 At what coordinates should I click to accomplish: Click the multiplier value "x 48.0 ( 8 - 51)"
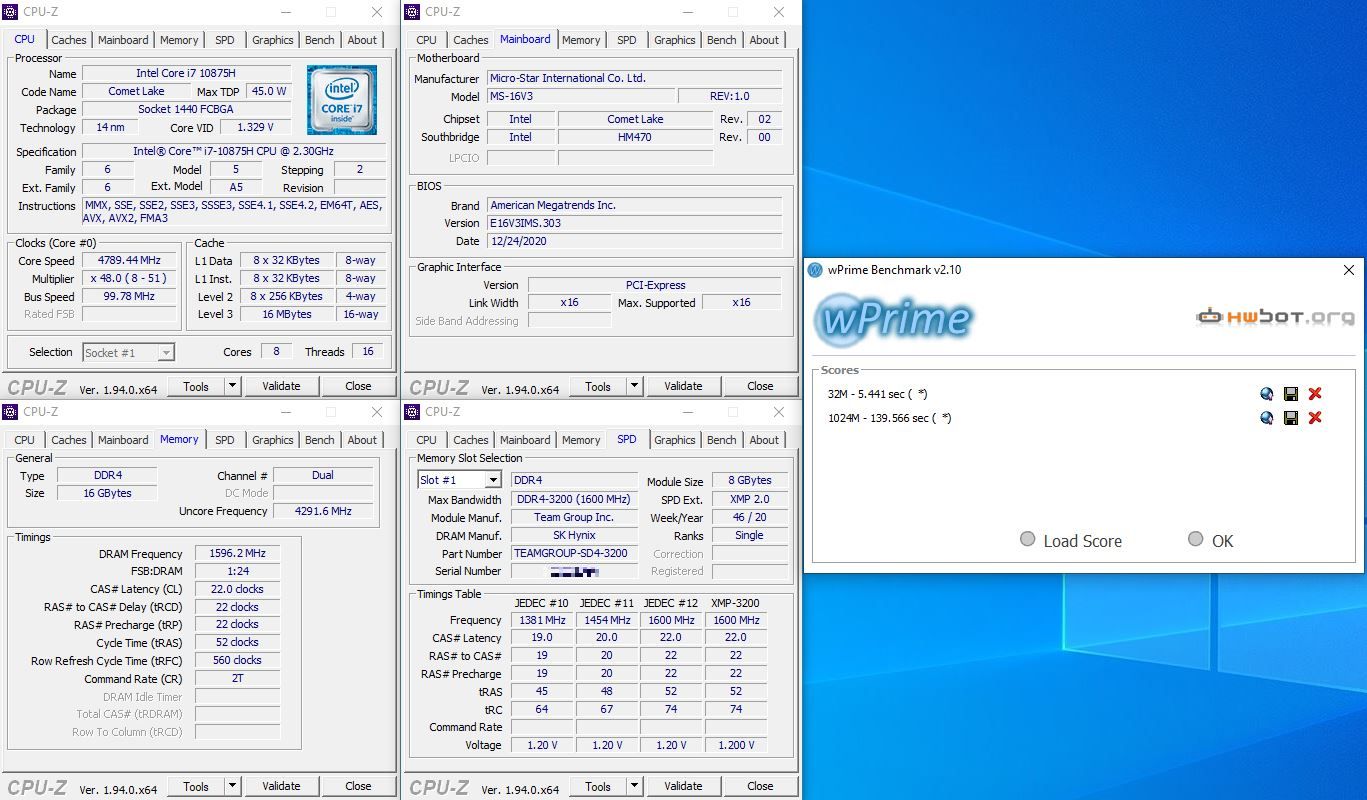point(129,279)
